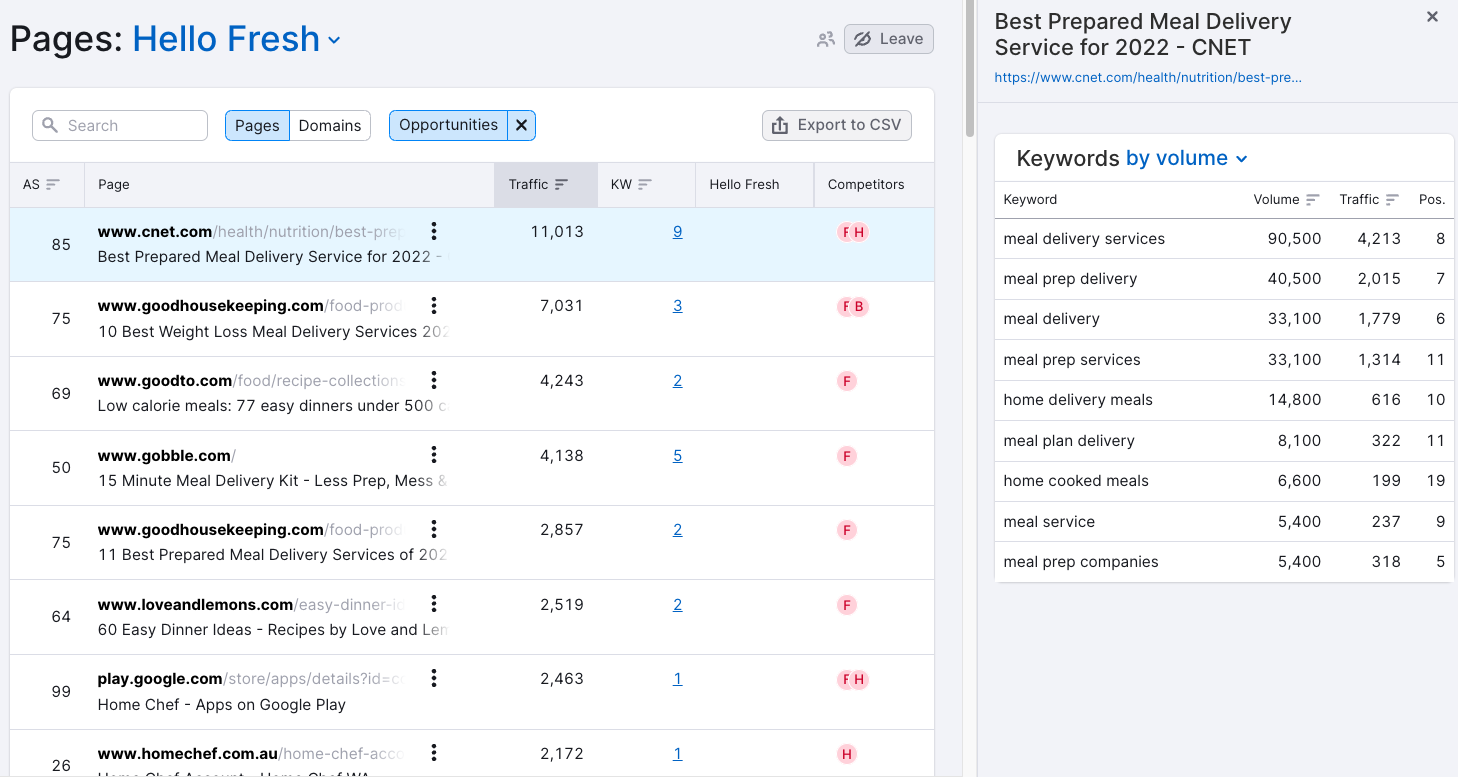1458x777 pixels.
Task: Click the Pos. column header
Action: pyautogui.click(x=1432, y=199)
